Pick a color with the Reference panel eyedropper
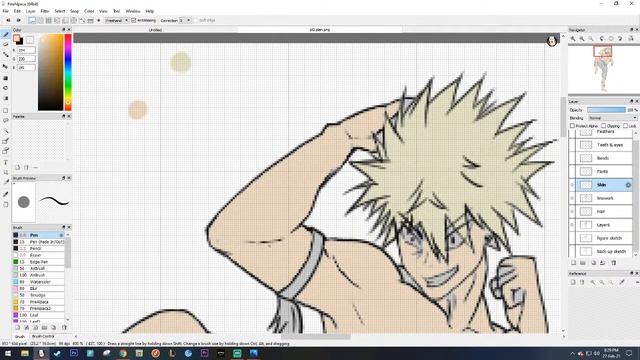Image resolution: width=640 pixels, height=360 pixels. pyautogui.click(x=622, y=282)
